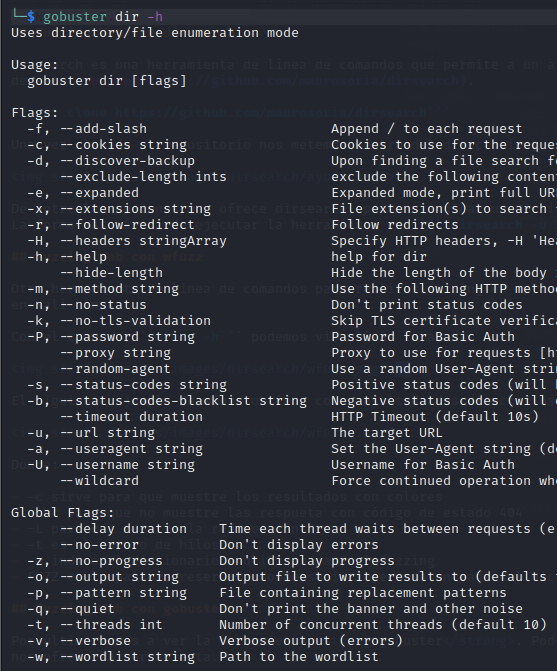Click the --follow-redirect flag text
557x671 pixels.
click(x=127, y=225)
